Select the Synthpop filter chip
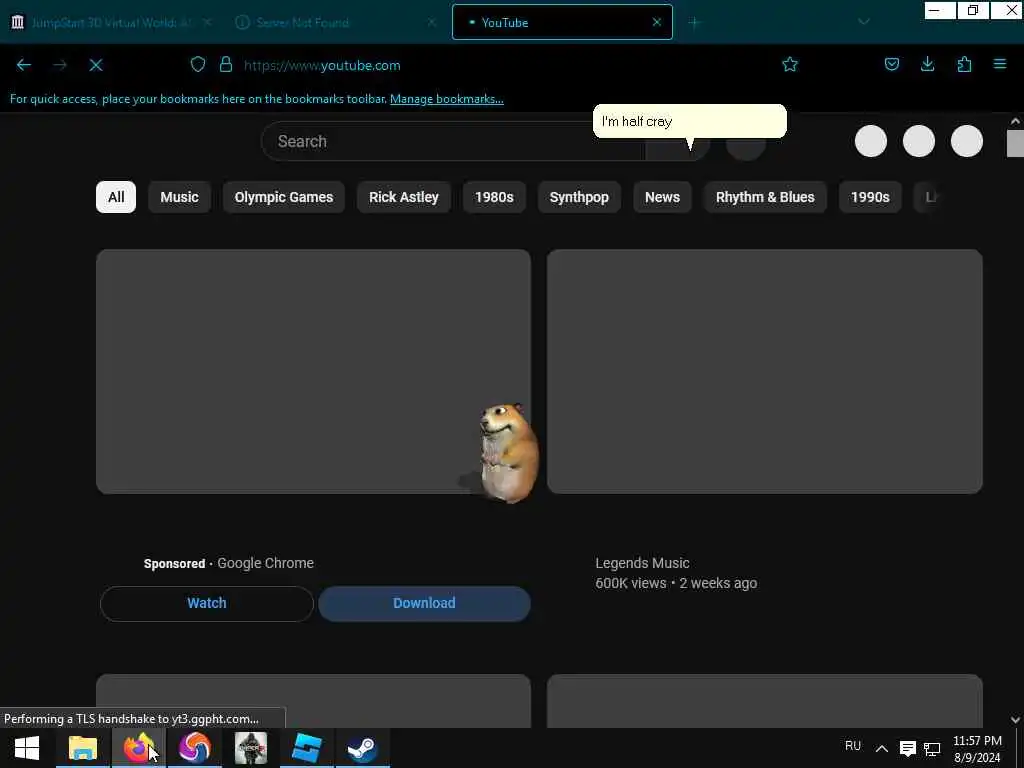Screen dimensions: 1024x768 (x=579, y=197)
